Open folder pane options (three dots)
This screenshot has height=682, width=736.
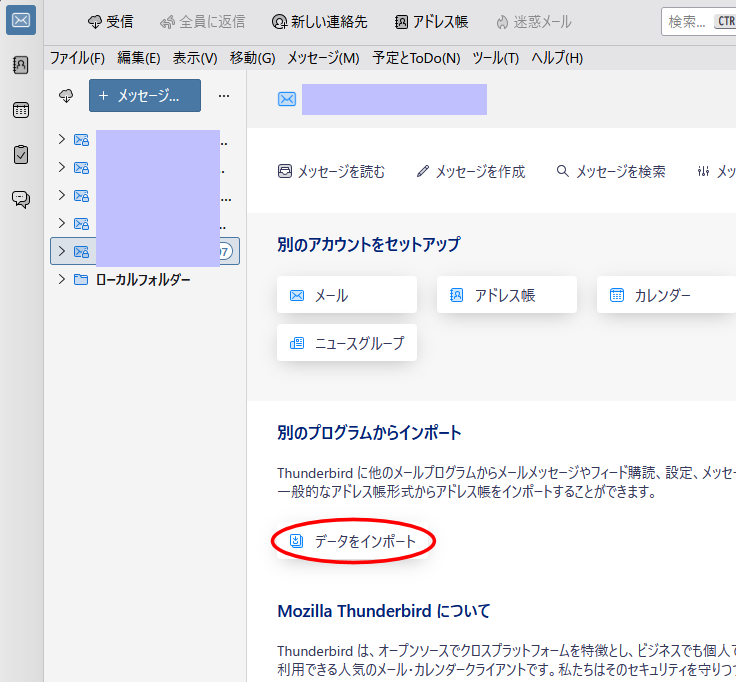point(224,96)
